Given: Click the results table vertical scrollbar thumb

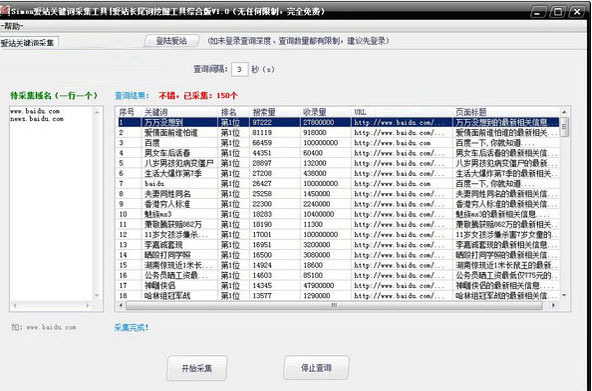Looking at the screenshot, I should (564, 127).
